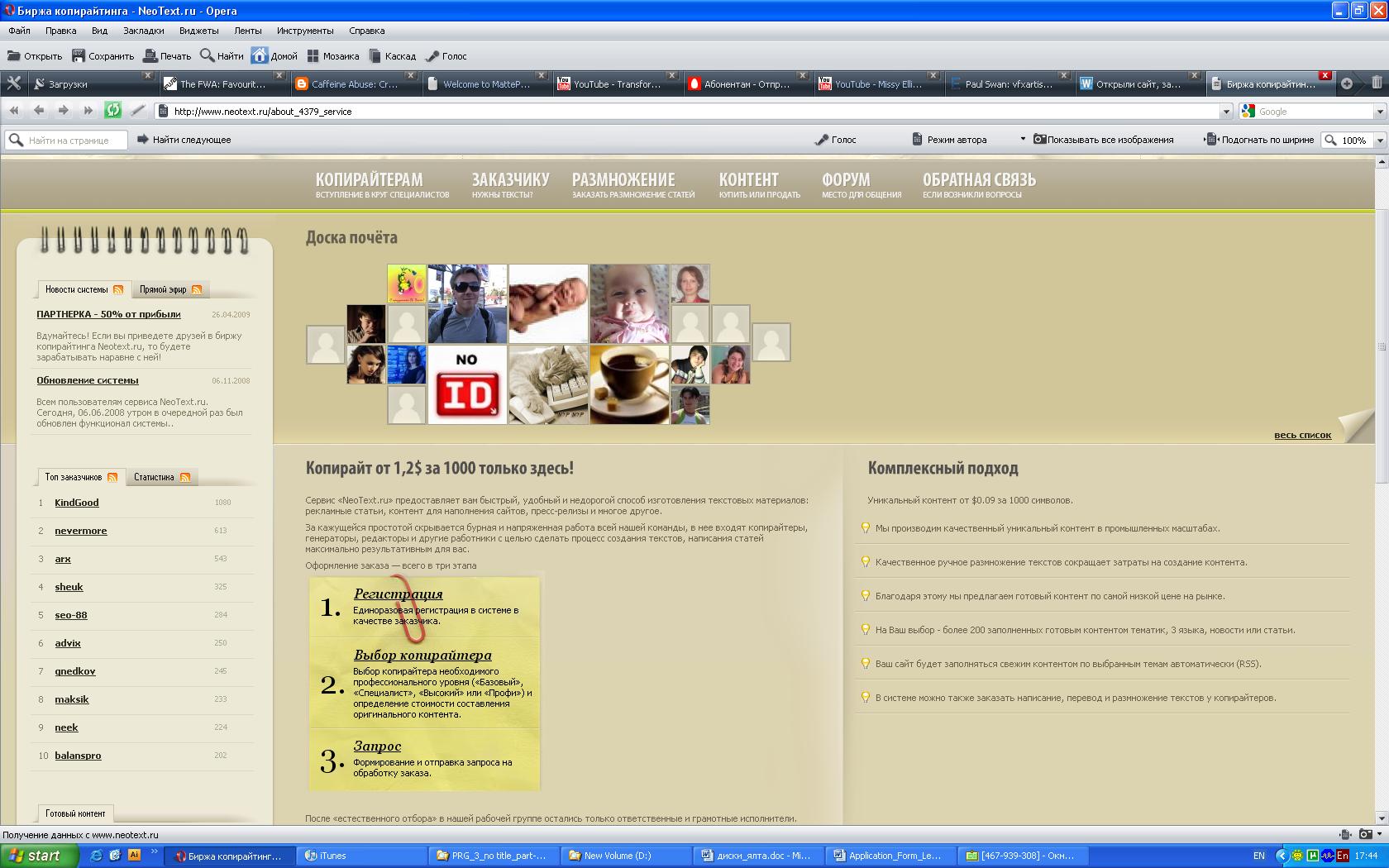Click the back arrow navigation icon
Screen dimensions: 1389x868
(39, 110)
